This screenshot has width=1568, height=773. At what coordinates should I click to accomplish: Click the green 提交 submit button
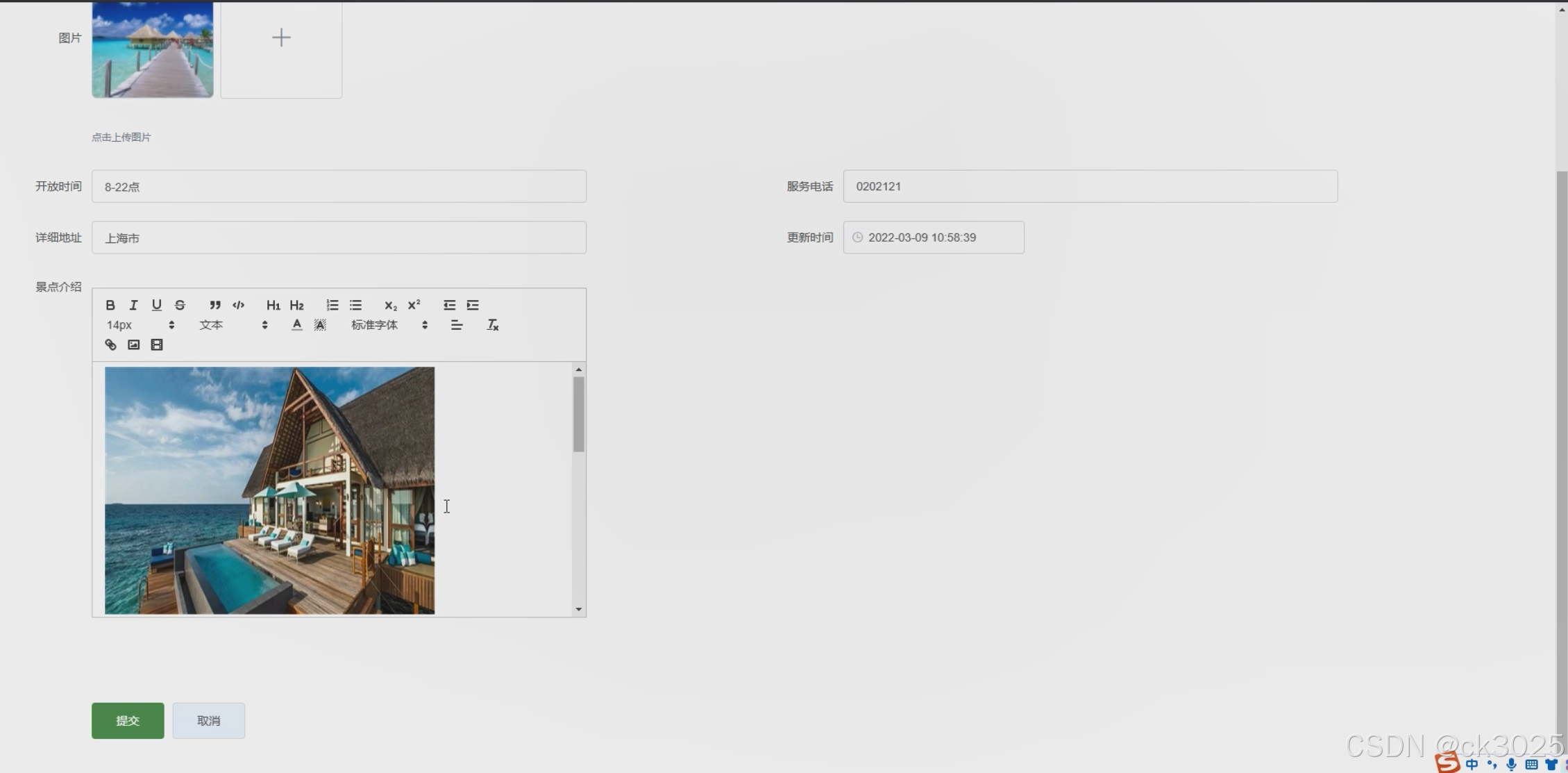pos(128,720)
